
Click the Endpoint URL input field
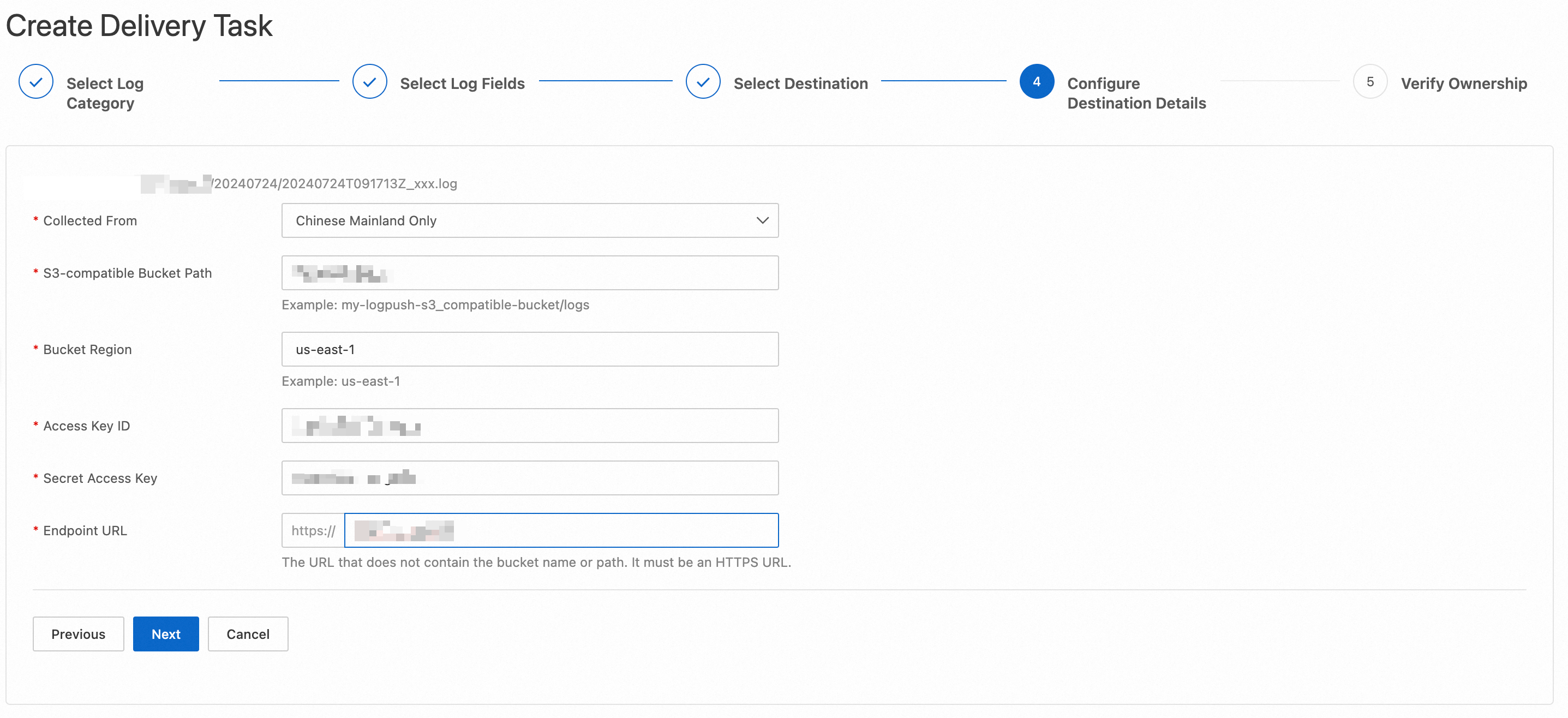pos(561,531)
